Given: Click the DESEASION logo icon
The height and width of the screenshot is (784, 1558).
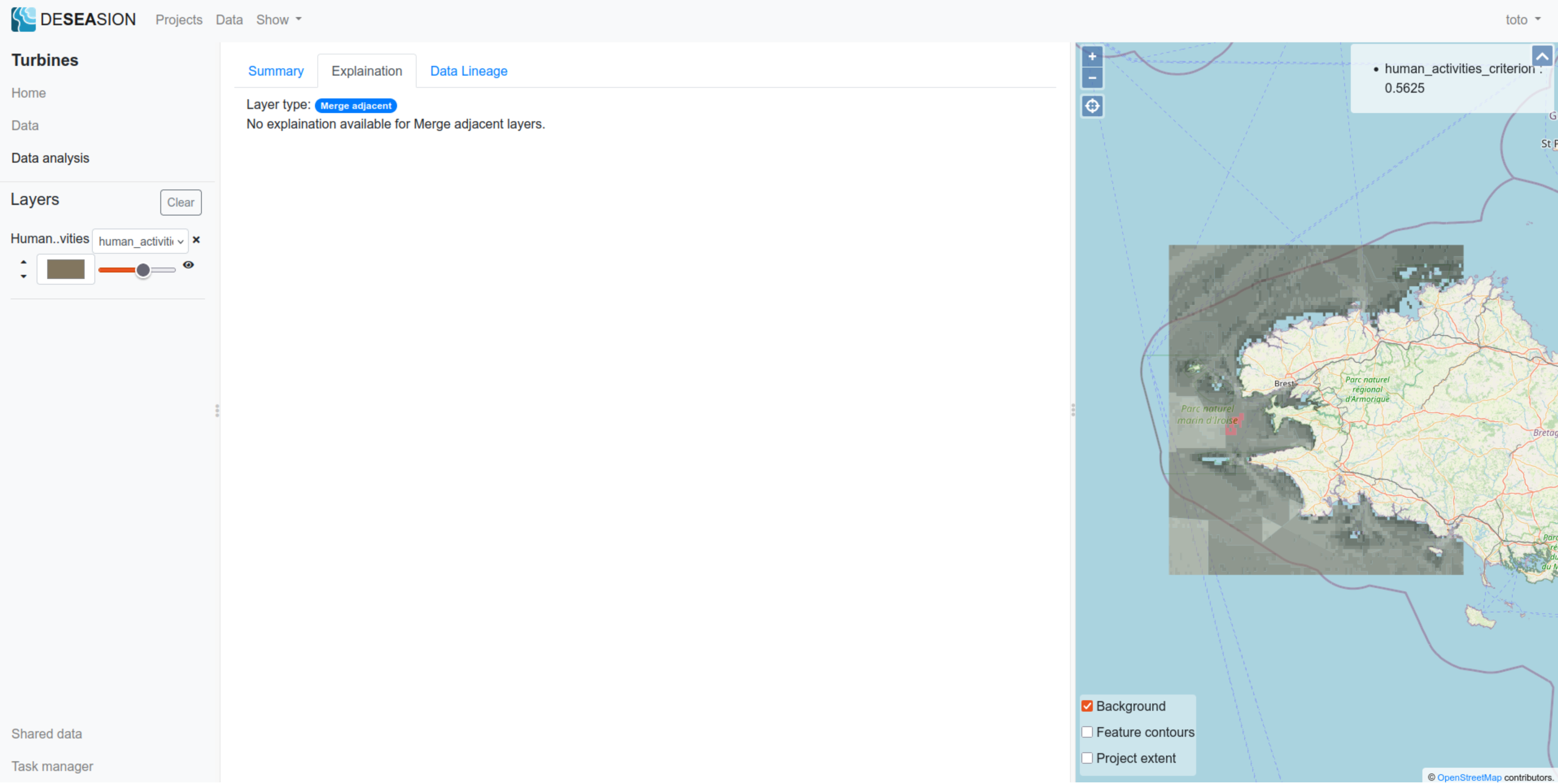Looking at the screenshot, I should coord(23,20).
